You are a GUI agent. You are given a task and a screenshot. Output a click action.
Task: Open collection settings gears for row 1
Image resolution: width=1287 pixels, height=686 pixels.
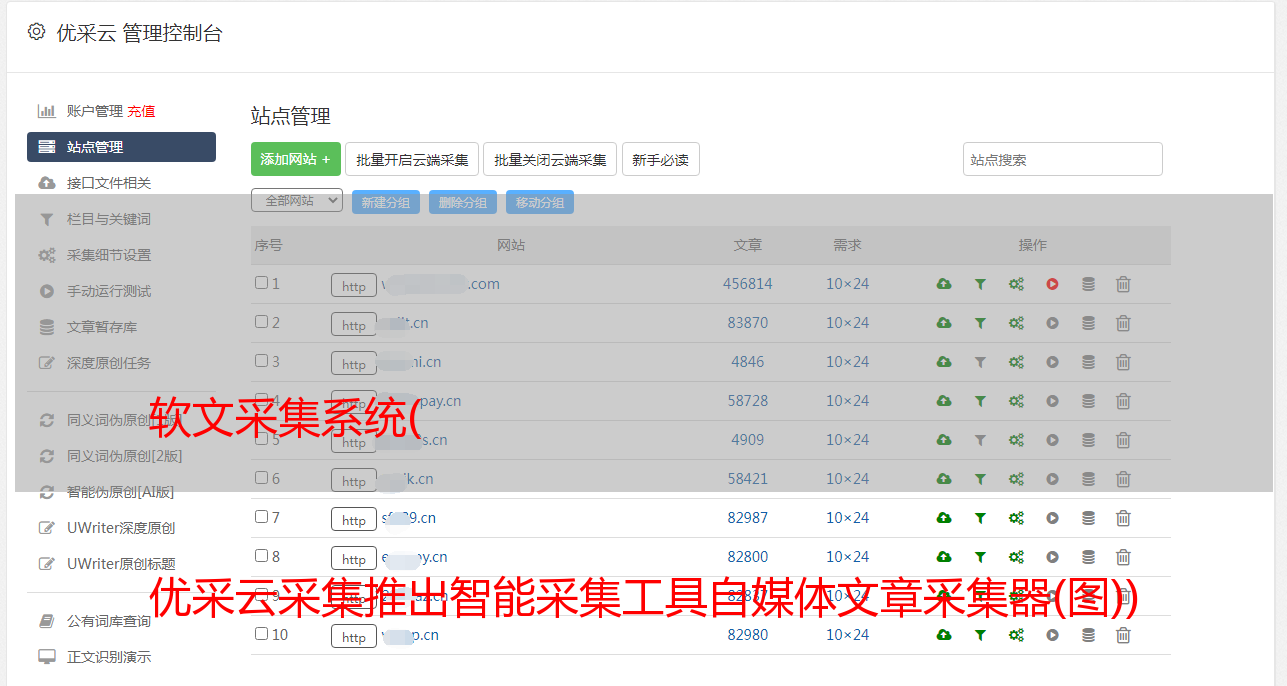(1016, 284)
